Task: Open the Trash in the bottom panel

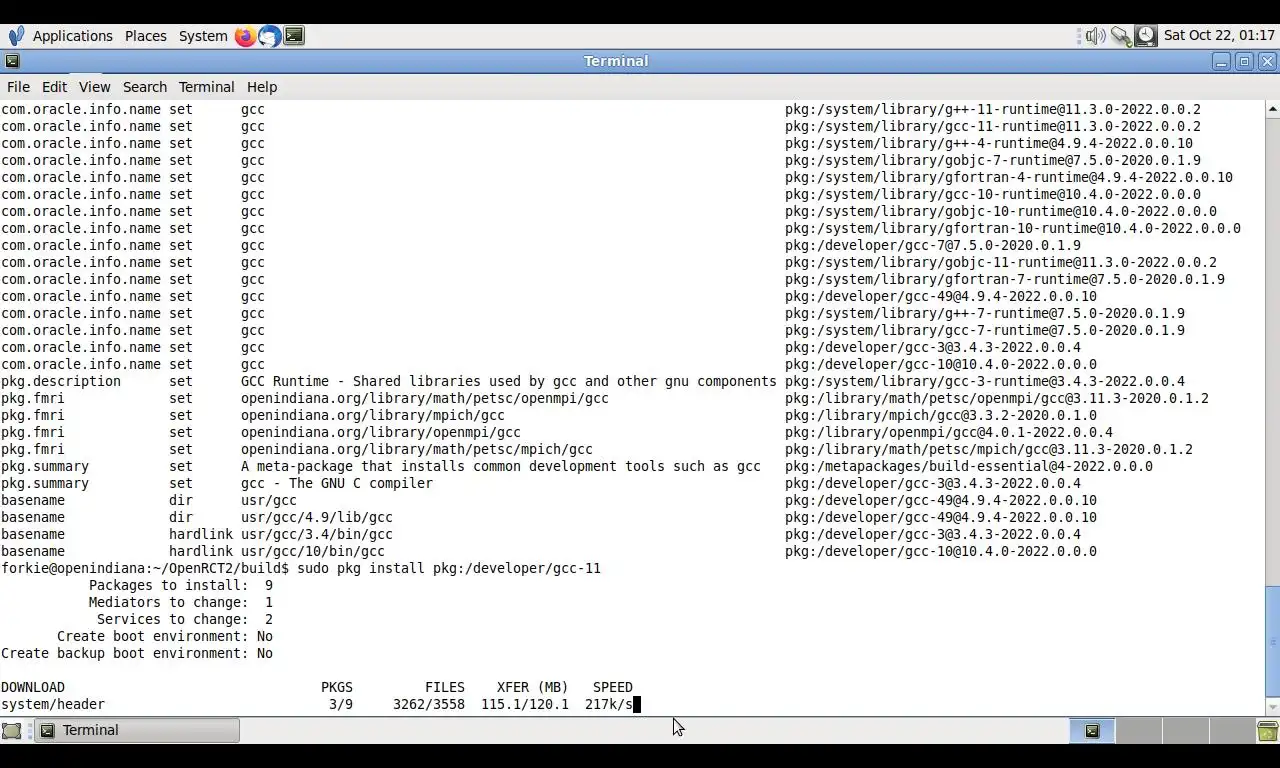Action: point(1267,731)
